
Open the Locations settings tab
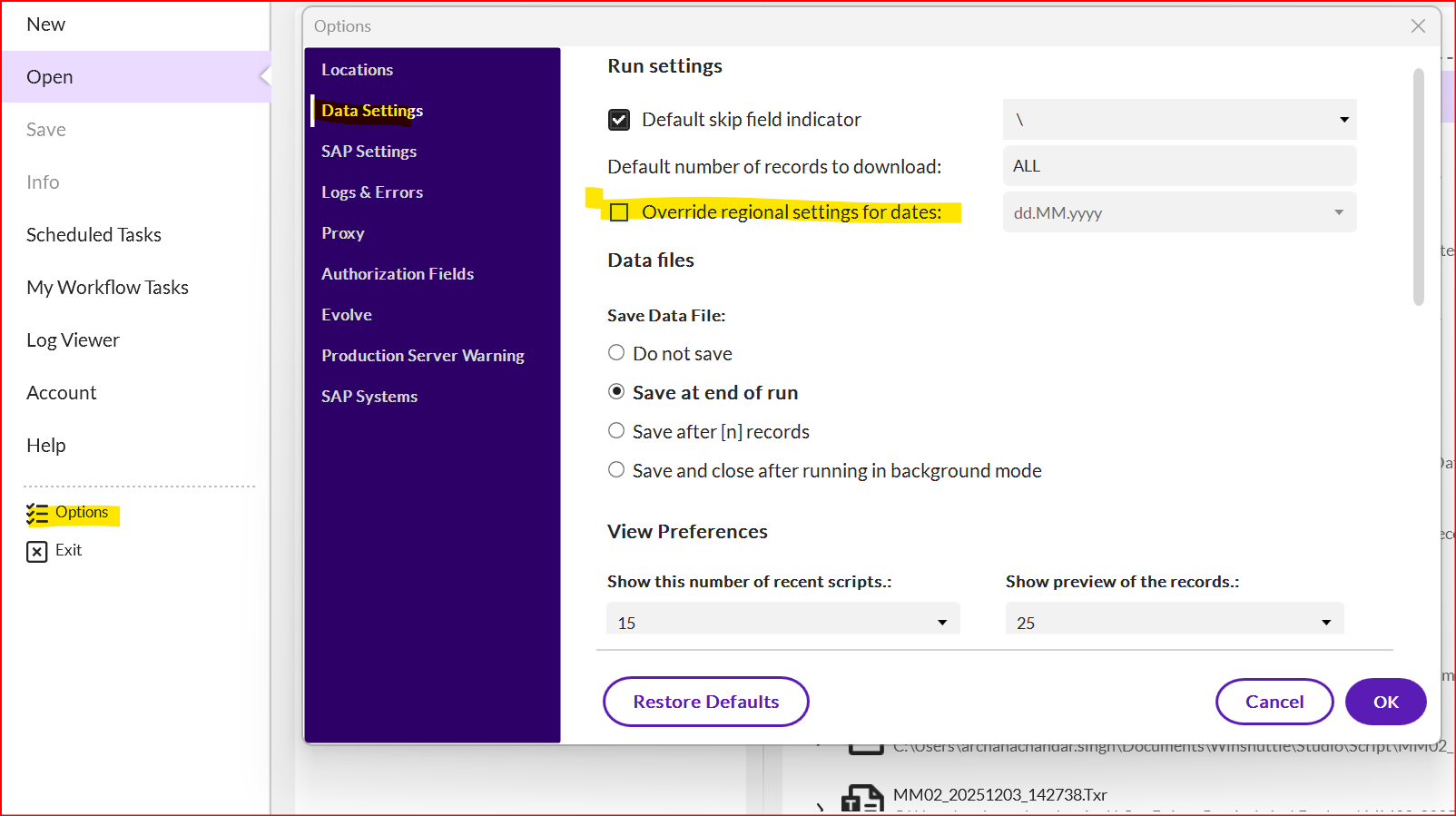pos(357,70)
